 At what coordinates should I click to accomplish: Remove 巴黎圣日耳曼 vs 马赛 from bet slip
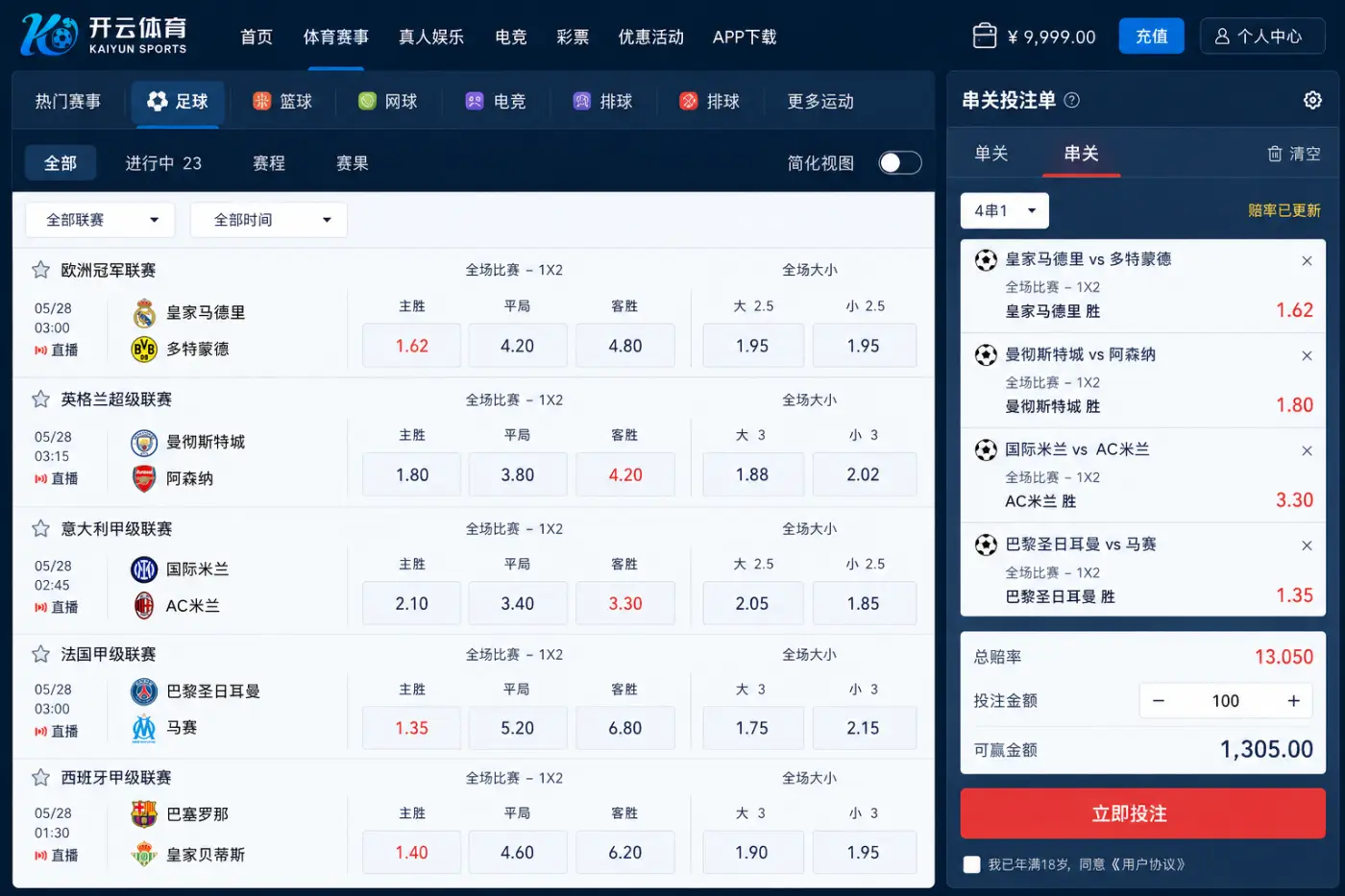pos(1307,545)
